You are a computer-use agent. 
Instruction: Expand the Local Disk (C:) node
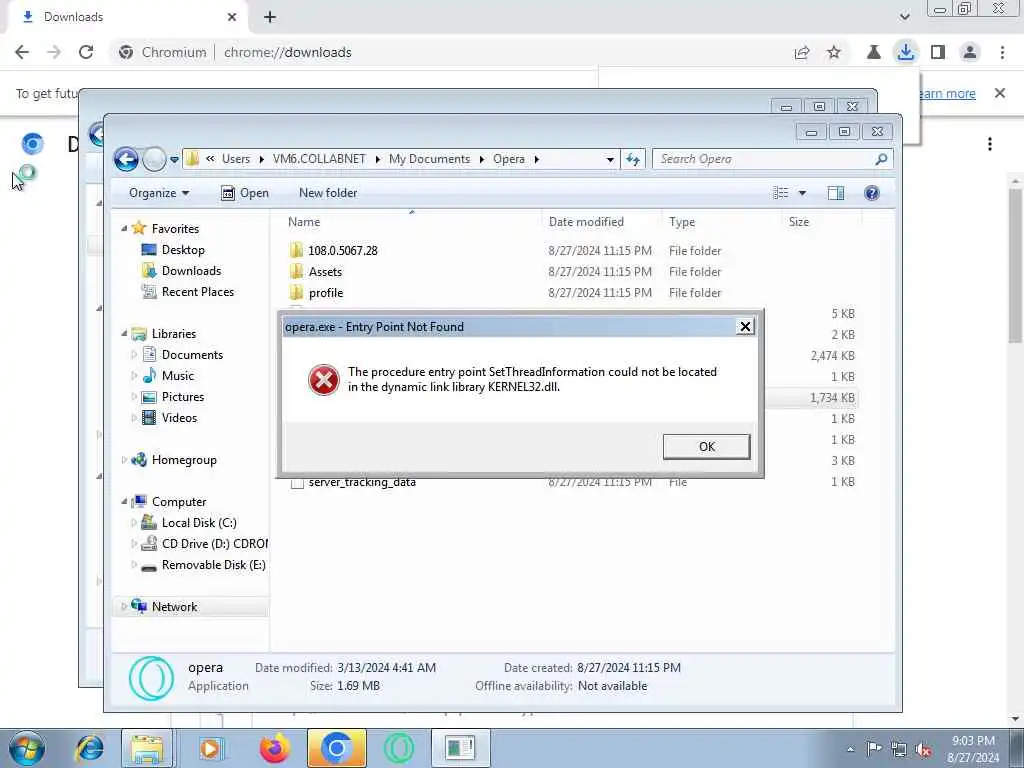coord(134,522)
